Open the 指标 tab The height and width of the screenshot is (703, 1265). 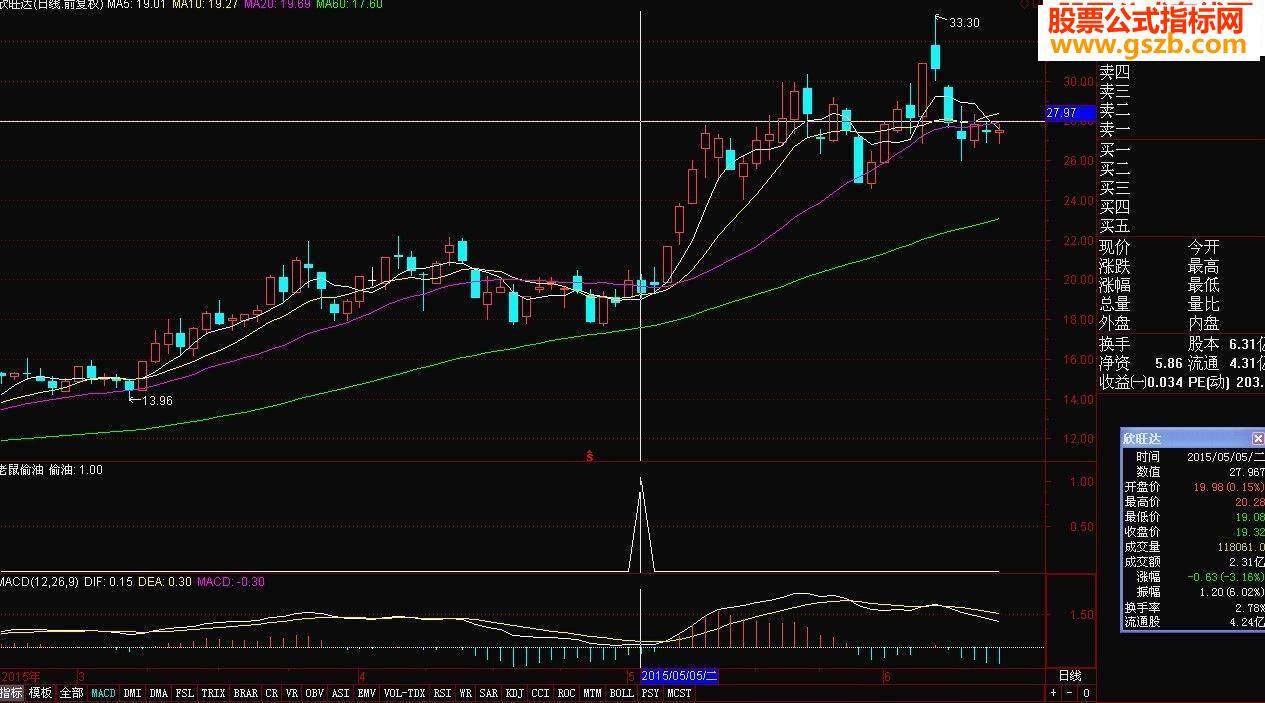(12, 693)
